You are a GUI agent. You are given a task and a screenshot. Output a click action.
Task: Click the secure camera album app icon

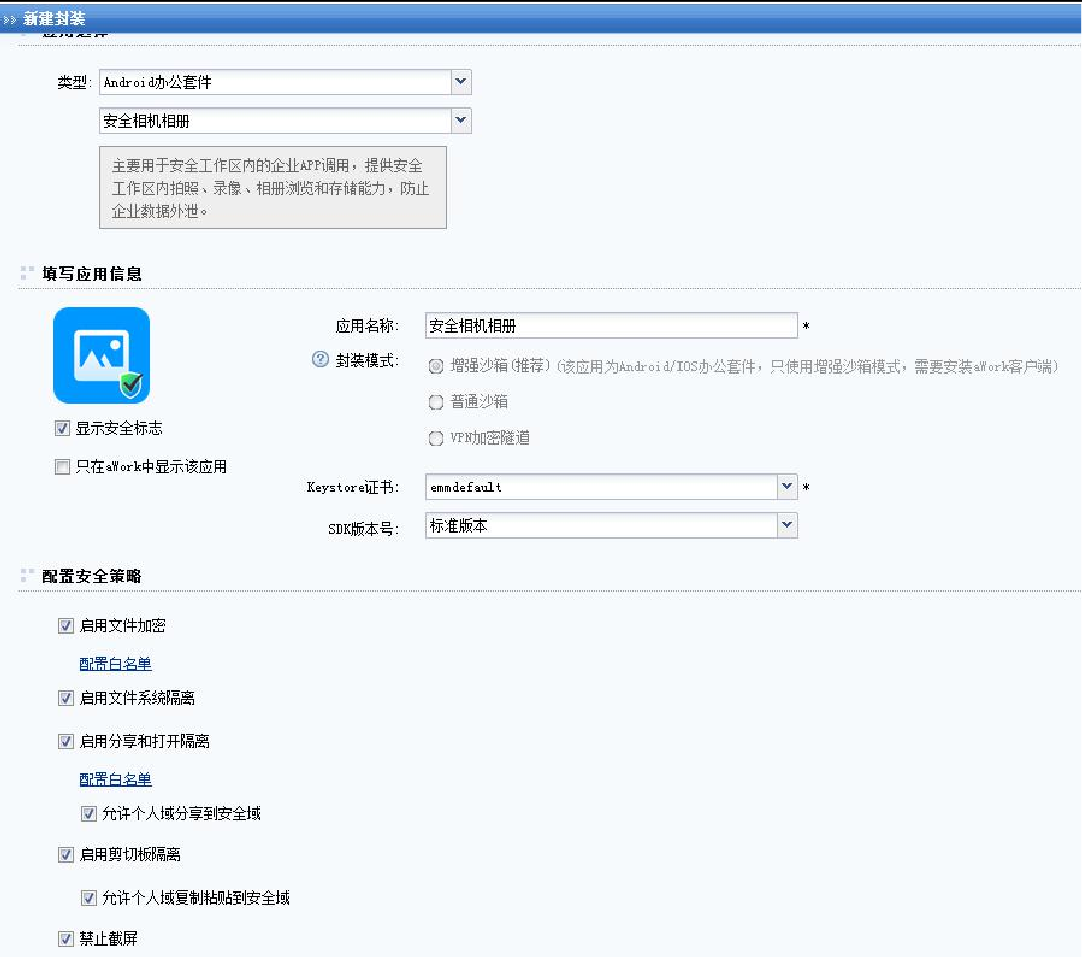[x=101, y=355]
